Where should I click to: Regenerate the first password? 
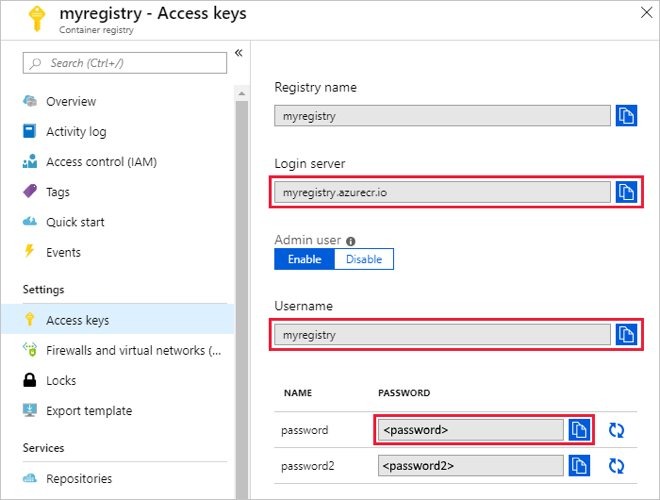pos(616,430)
